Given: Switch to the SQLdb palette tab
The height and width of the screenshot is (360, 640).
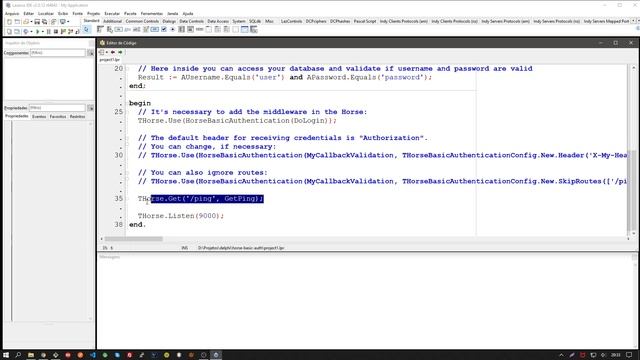Looking at the screenshot, I should [x=255, y=21].
